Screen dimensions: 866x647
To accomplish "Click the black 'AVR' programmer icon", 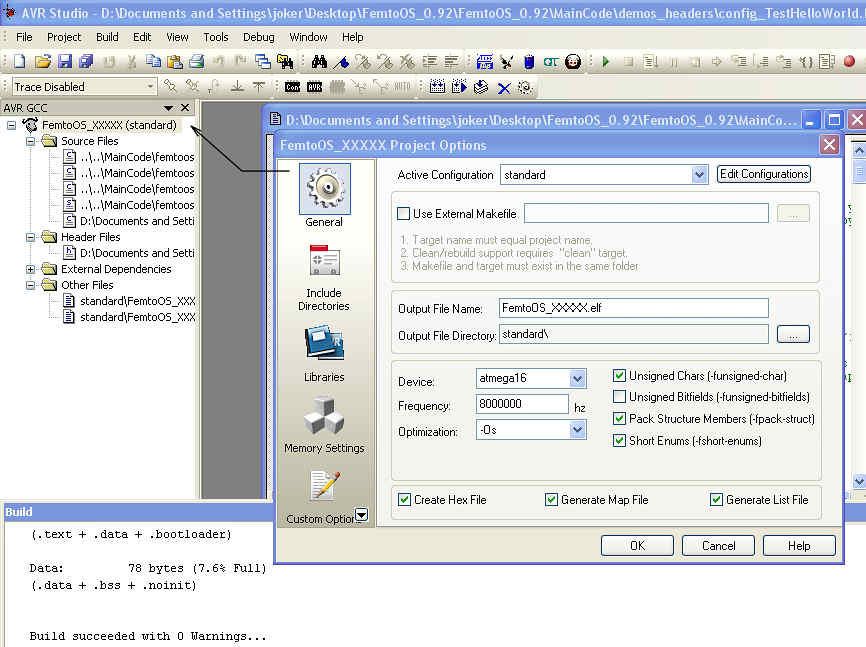I will pyautogui.click(x=314, y=87).
